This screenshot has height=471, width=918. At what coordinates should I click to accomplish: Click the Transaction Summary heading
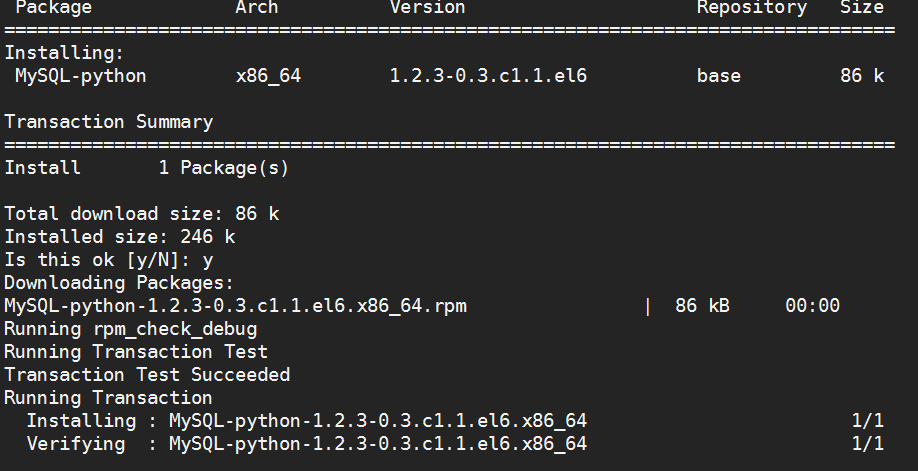(x=109, y=122)
